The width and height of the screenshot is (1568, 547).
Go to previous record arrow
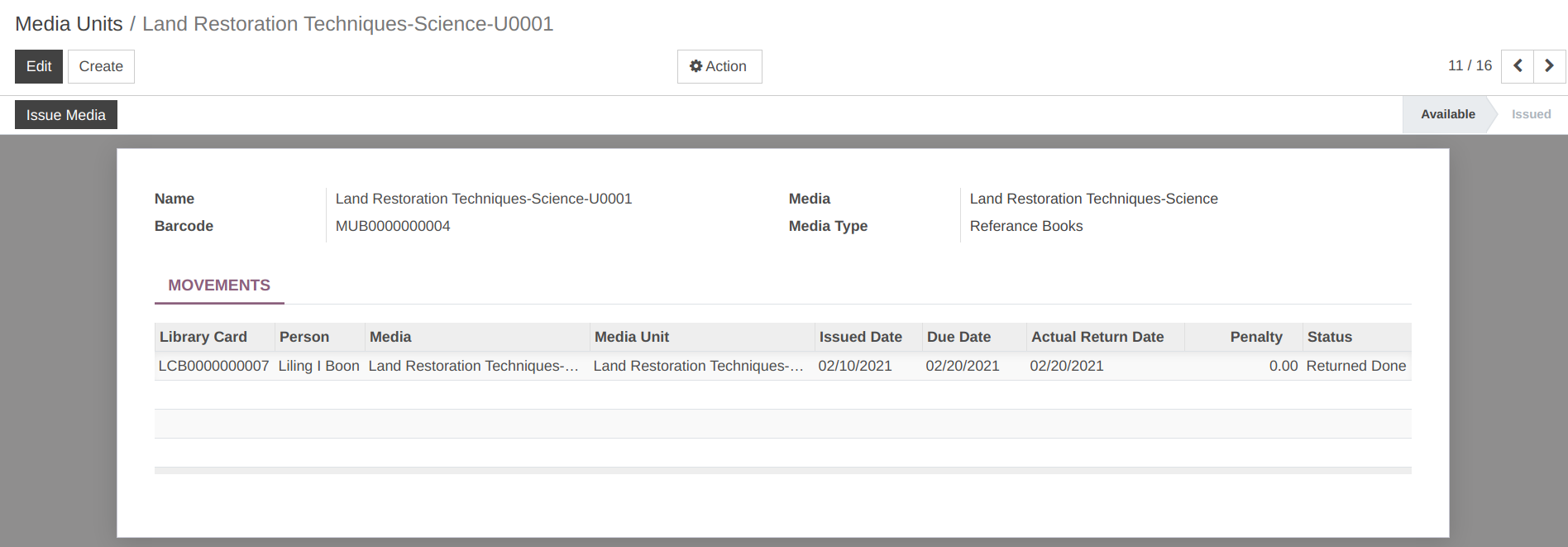coord(1518,66)
